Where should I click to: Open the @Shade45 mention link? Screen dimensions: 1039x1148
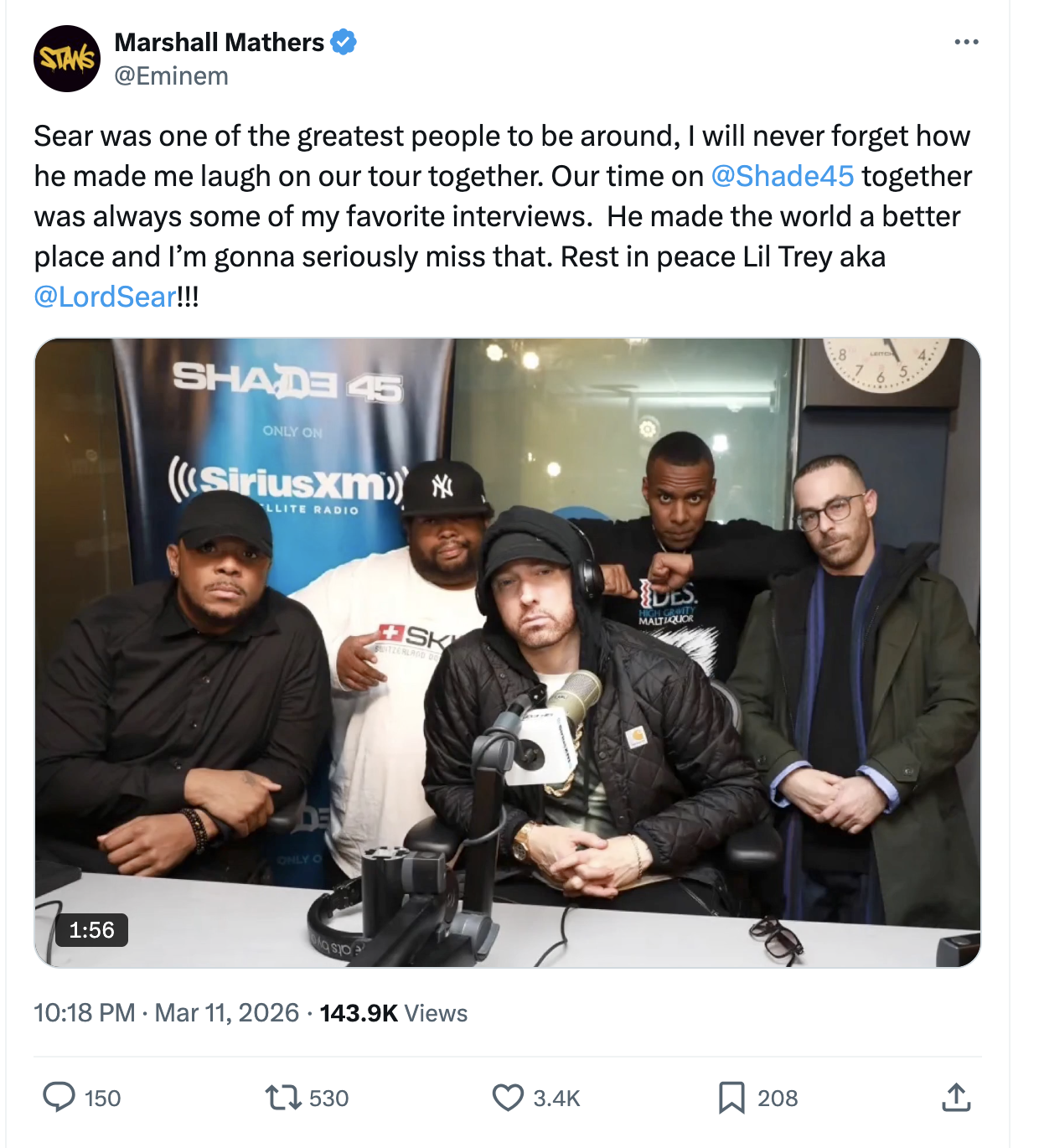[x=783, y=176]
